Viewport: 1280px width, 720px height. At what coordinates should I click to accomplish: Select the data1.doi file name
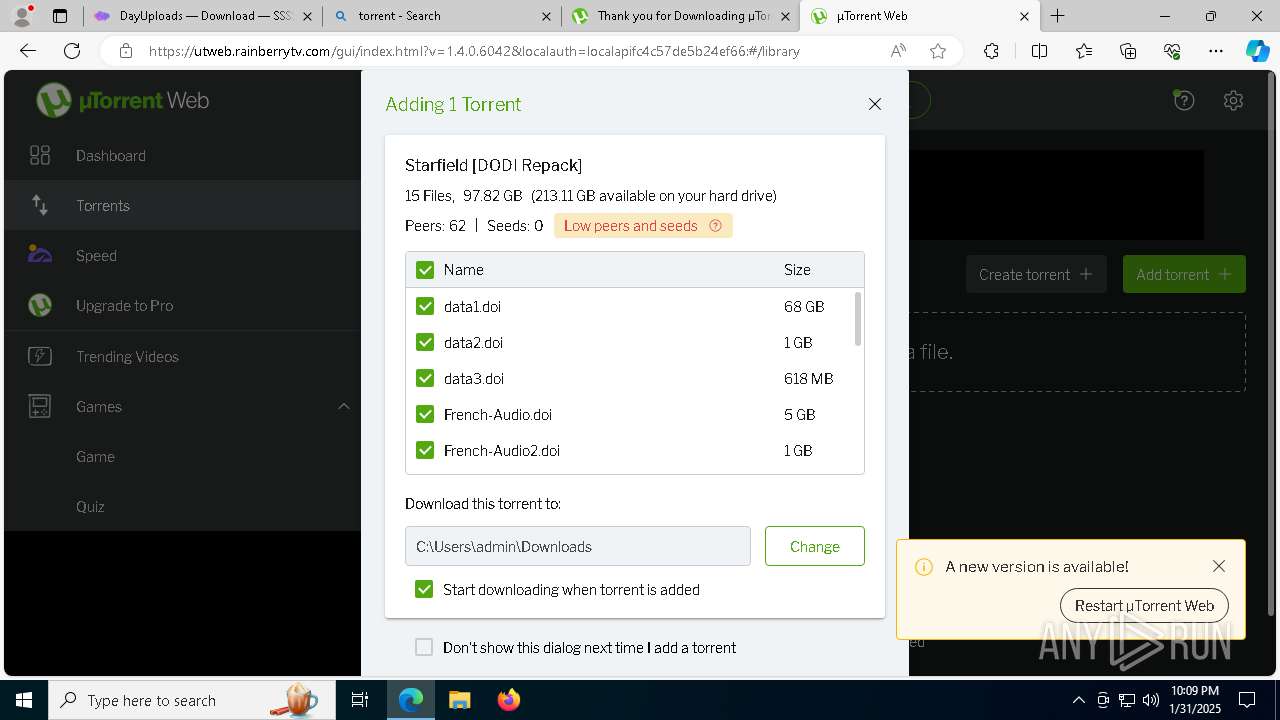(472, 306)
